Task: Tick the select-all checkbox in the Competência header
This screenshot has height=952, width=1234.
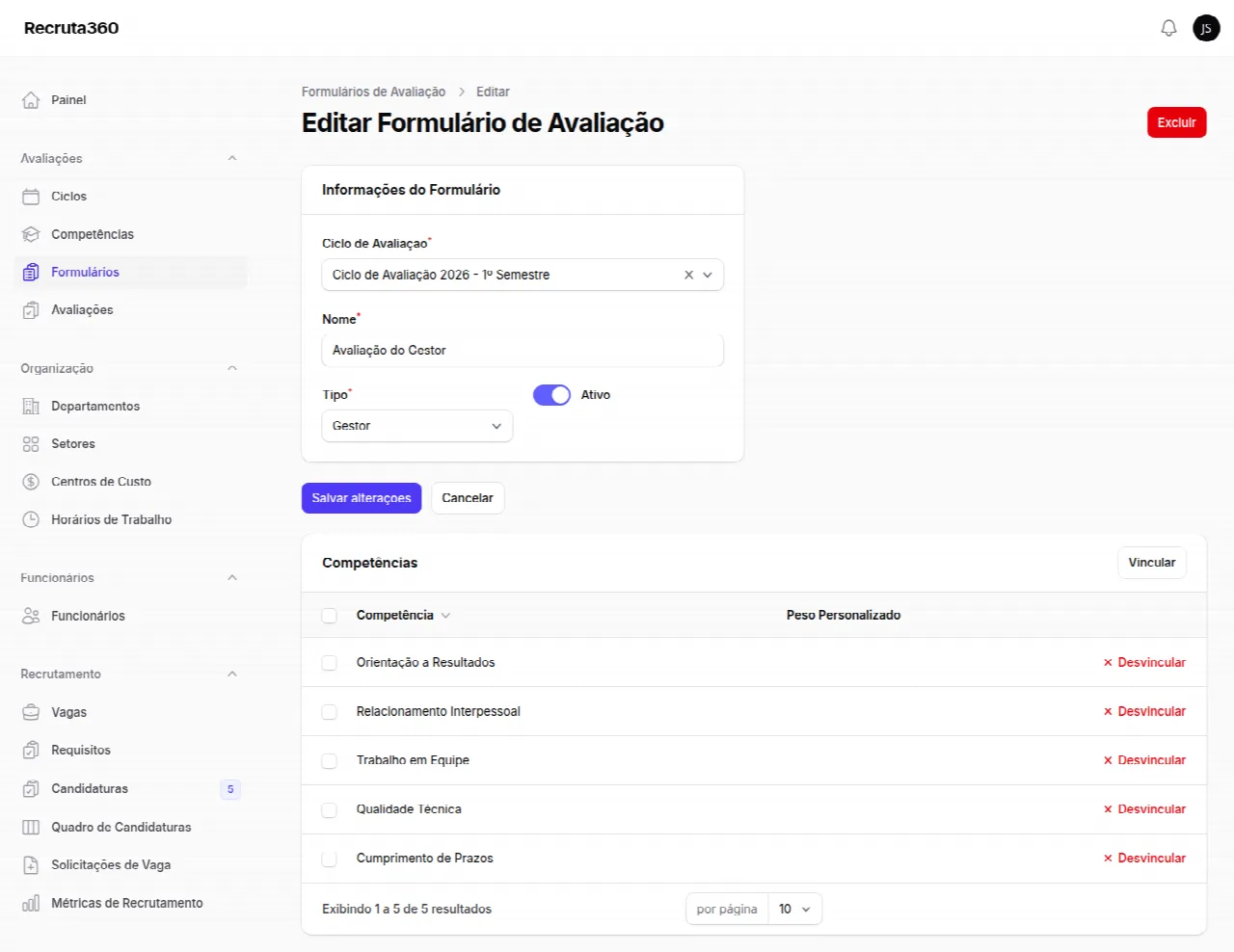Action: 330,616
